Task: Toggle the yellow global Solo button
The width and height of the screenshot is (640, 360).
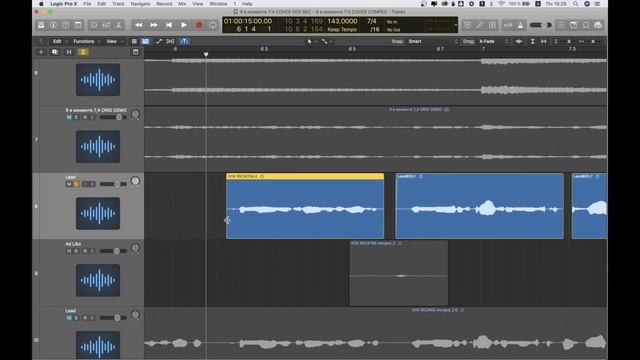Action: pyautogui.click(x=83, y=52)
